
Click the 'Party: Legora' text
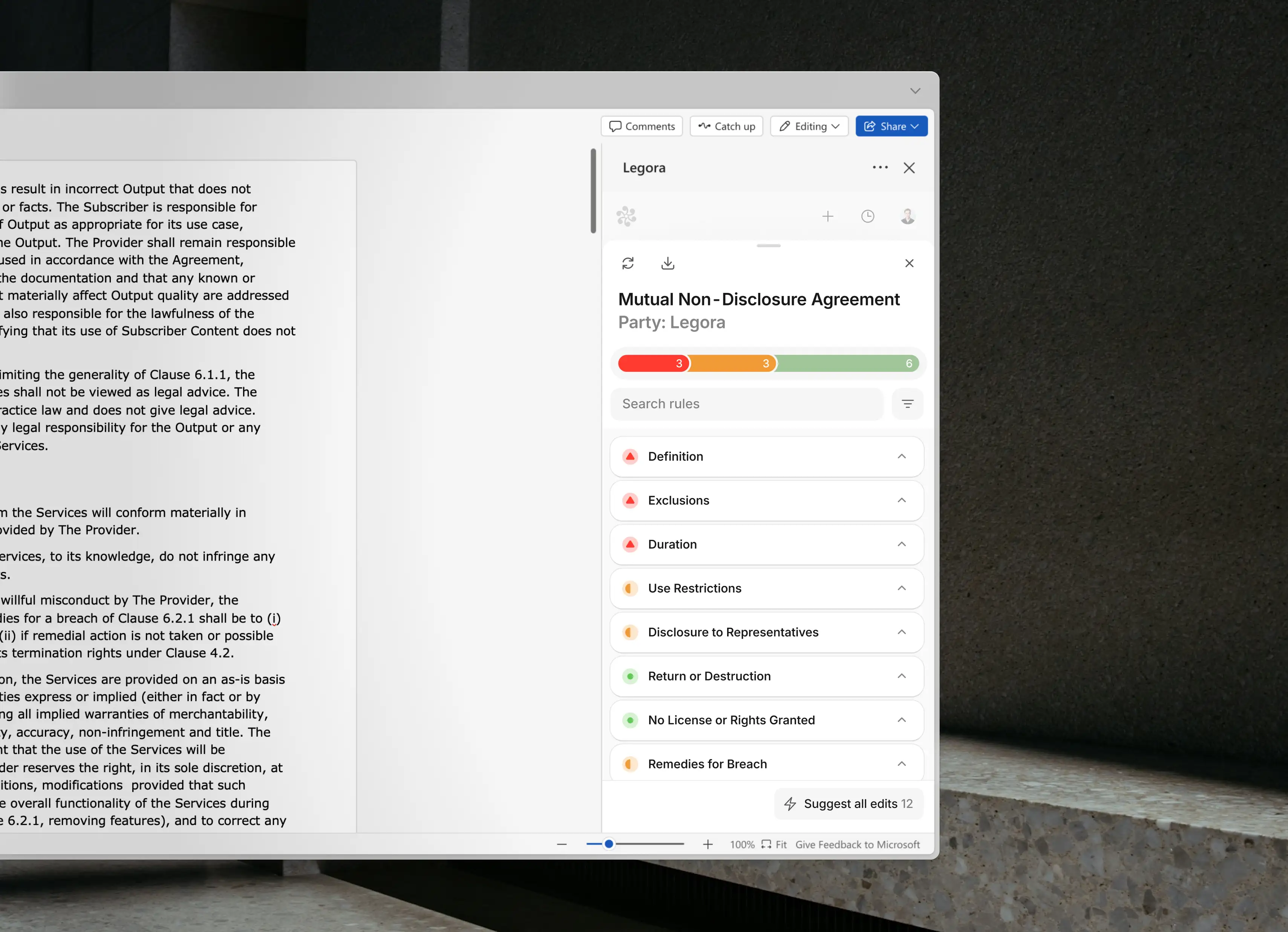671,322
